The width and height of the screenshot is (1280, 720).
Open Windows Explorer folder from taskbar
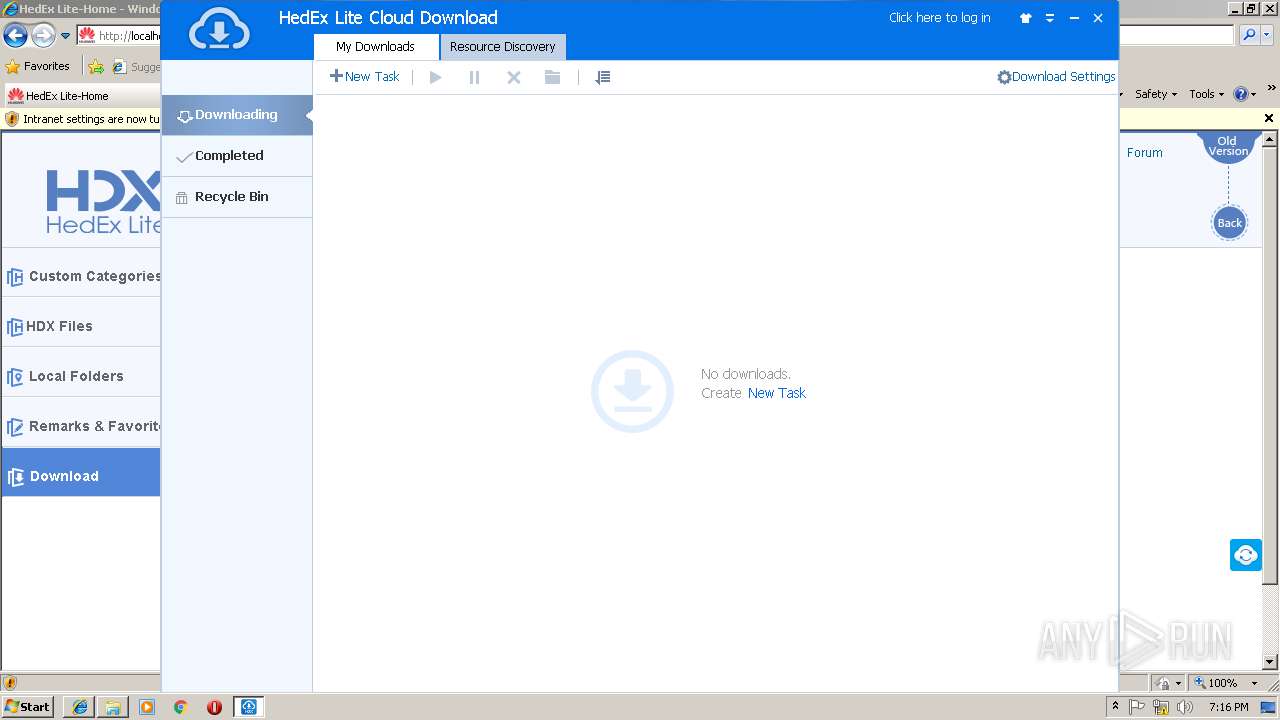(x=113, y=707)
